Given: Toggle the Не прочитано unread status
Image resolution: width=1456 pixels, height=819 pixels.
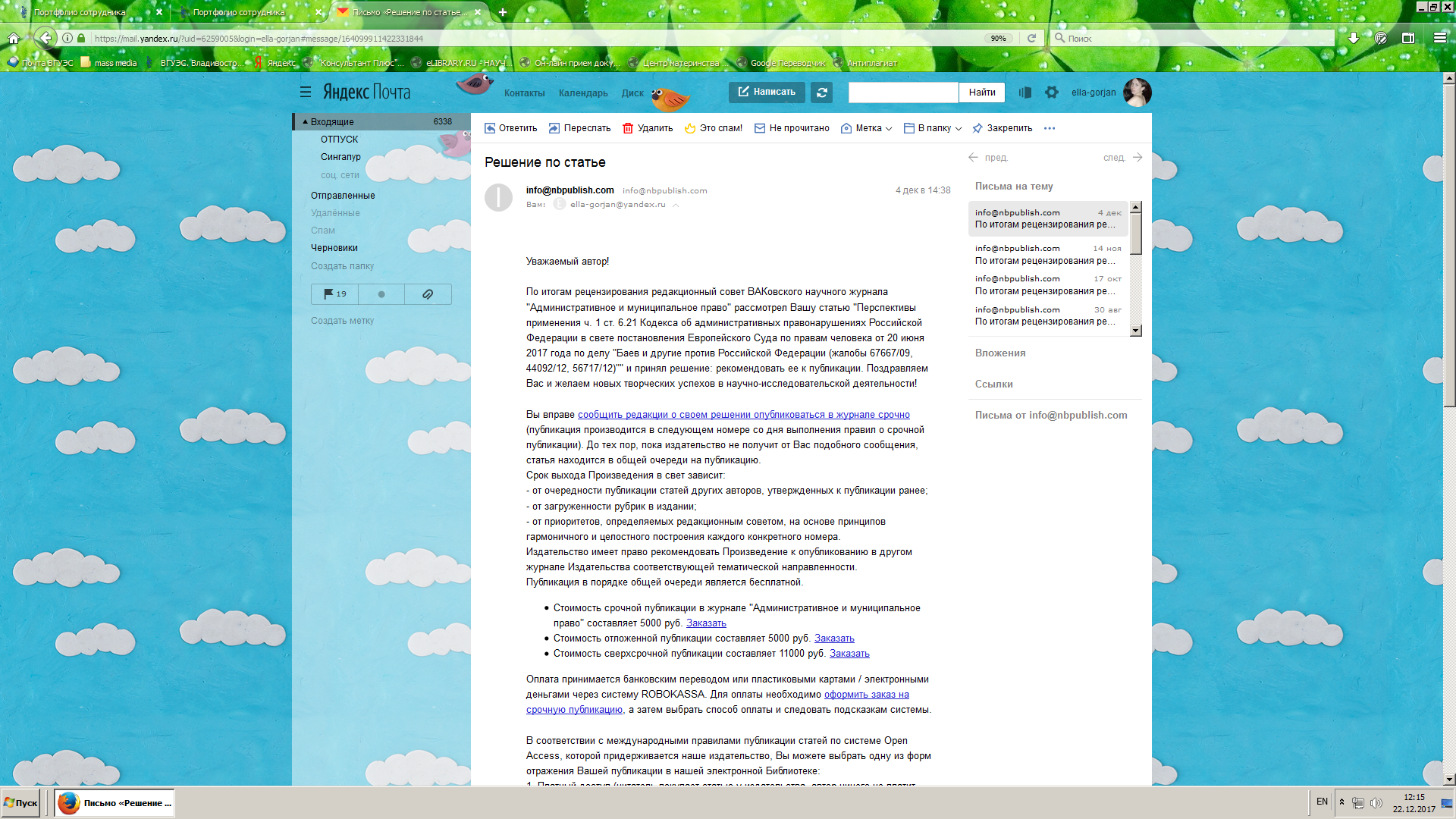Looking at the screenshot, I should pyautogui.click(x=792, y=128).
